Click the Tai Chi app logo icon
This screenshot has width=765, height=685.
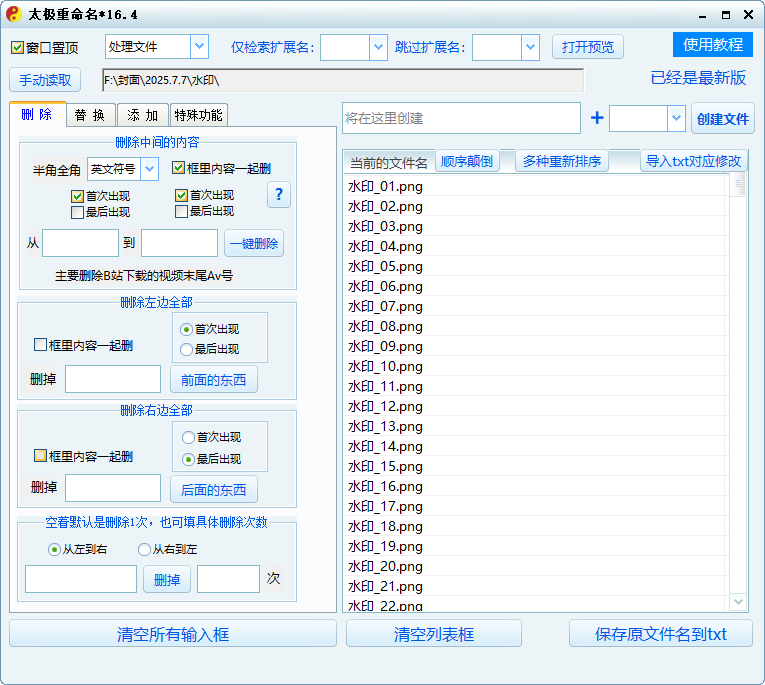click(14, 14)
